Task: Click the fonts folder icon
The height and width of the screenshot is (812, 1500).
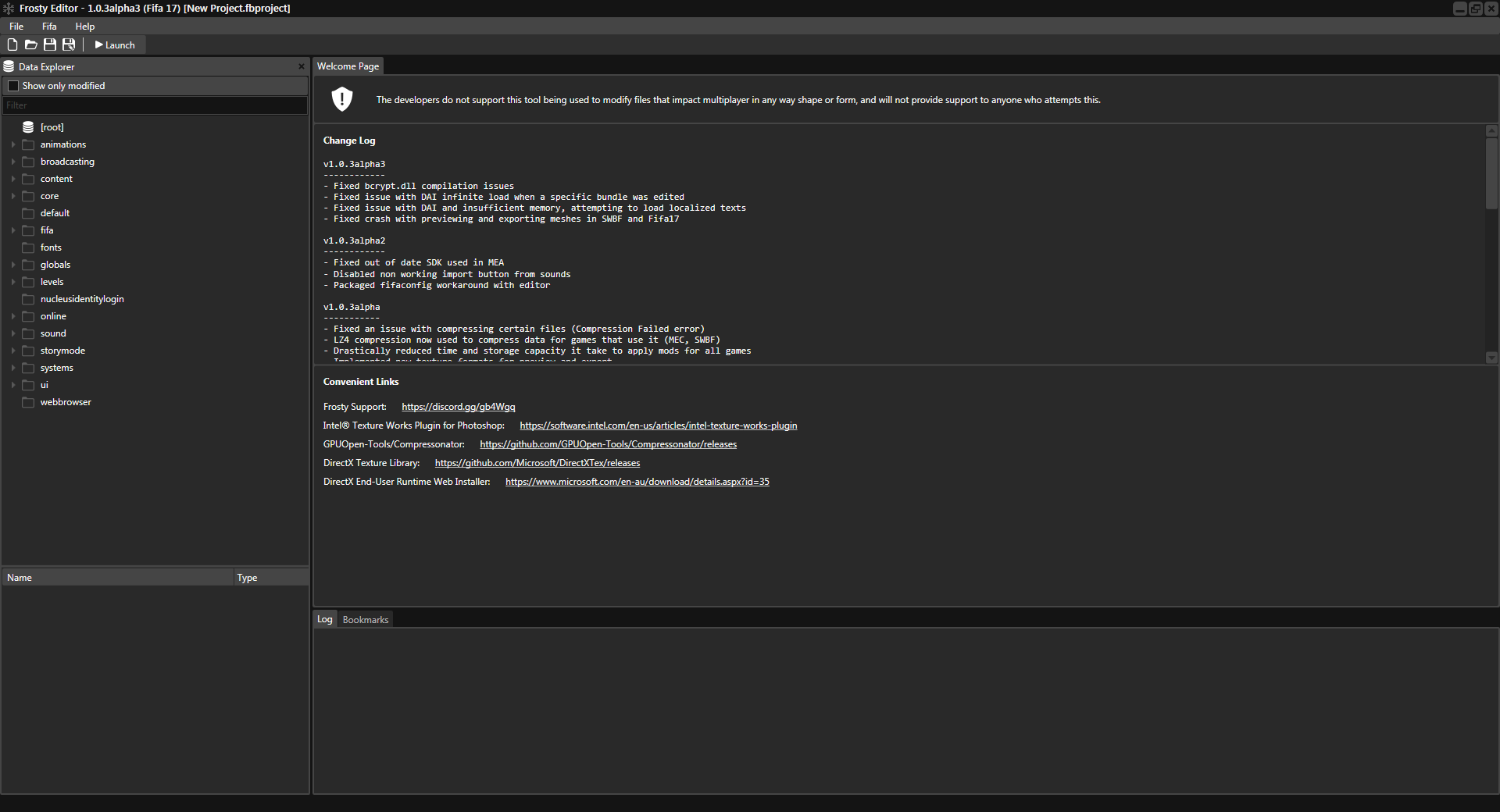Action: tap(28, 248)
